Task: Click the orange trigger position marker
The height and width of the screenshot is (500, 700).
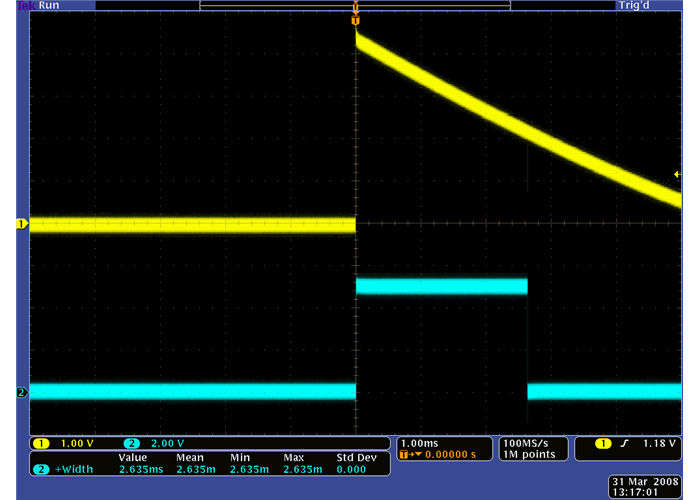Action: [x=355, y=20]
